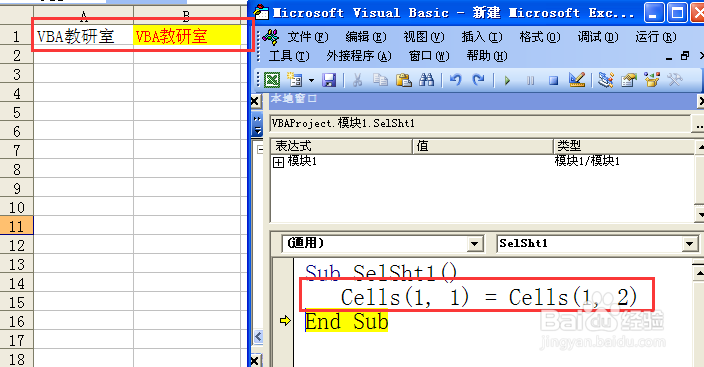
Task: Open the 格式(O) menu
Action: (540, 37)
